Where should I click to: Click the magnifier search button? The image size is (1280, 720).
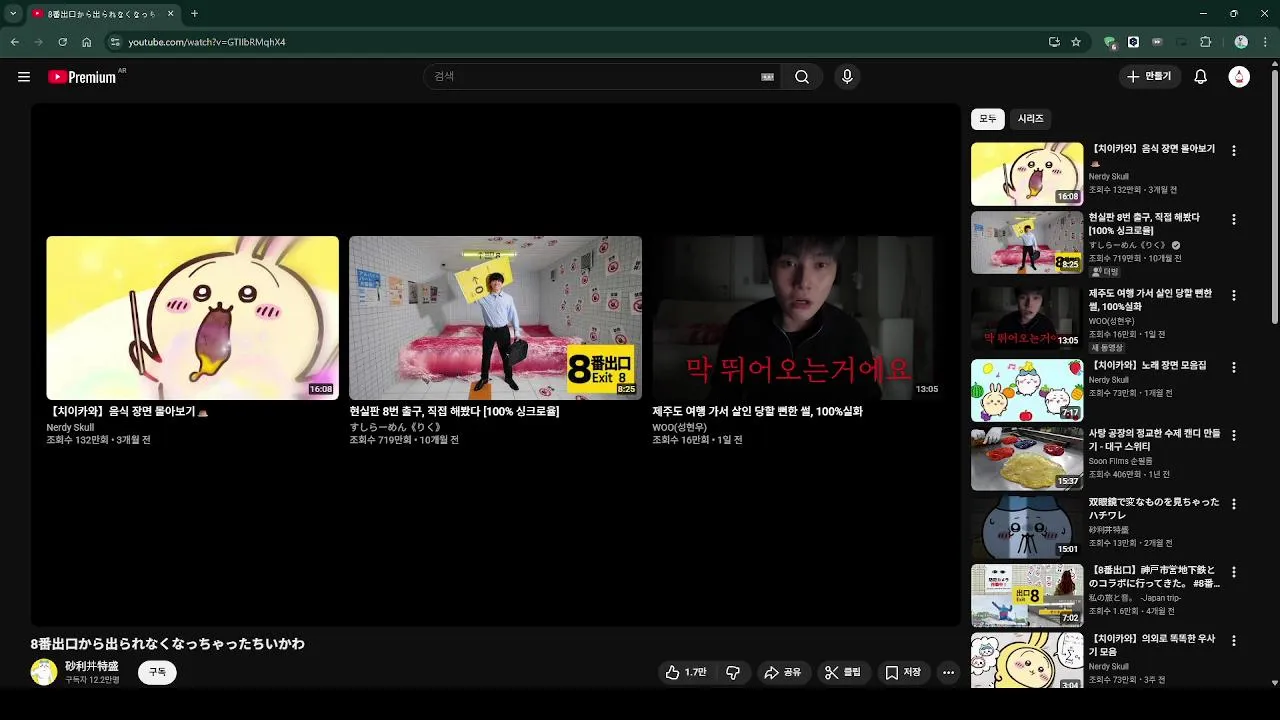802,77
